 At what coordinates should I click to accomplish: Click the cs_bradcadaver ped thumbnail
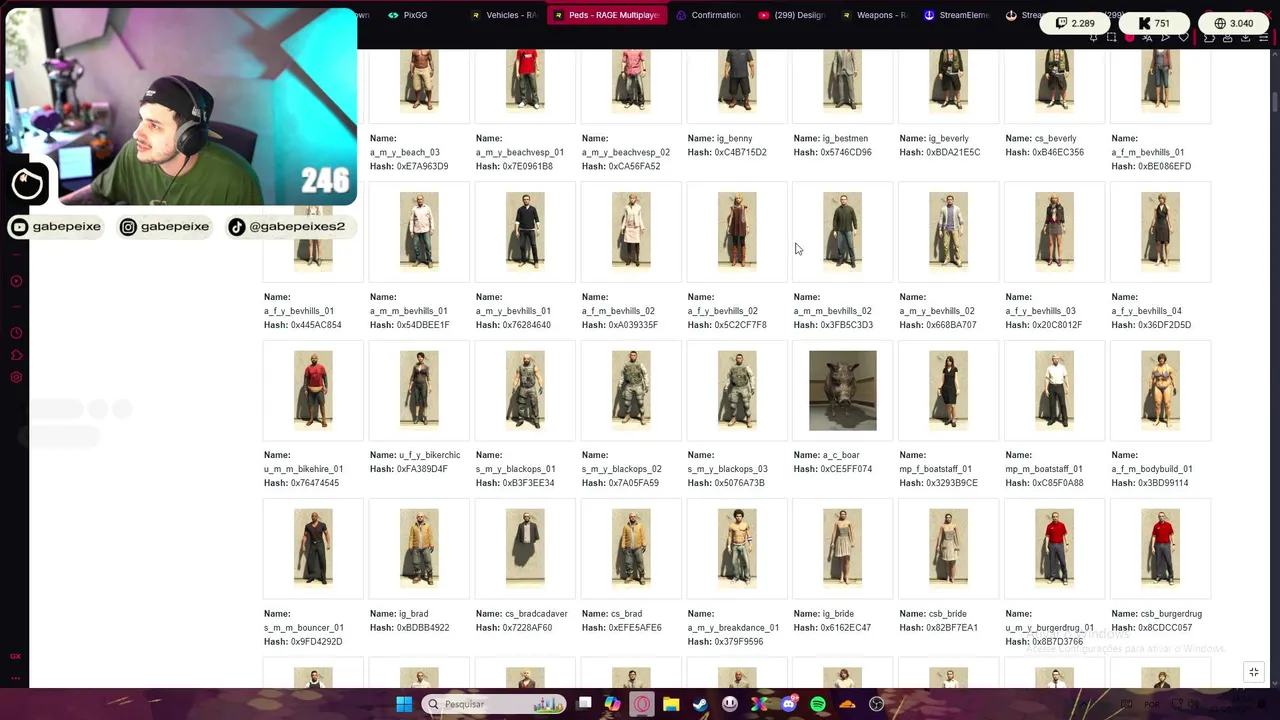pos(525,548)
